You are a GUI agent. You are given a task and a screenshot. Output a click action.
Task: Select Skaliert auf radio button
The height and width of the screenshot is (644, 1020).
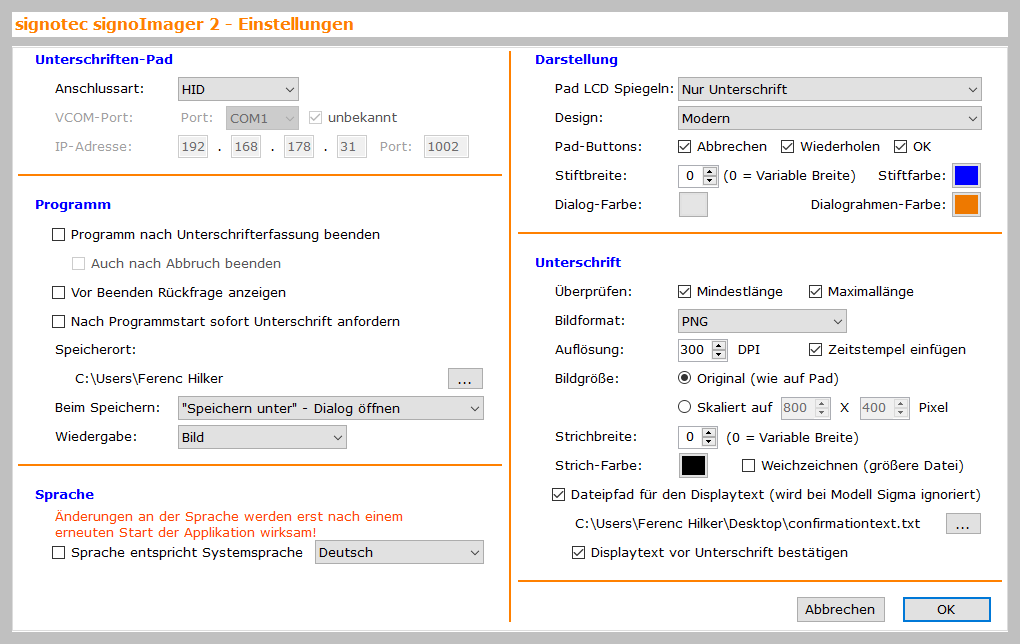[x=685, y=407]
